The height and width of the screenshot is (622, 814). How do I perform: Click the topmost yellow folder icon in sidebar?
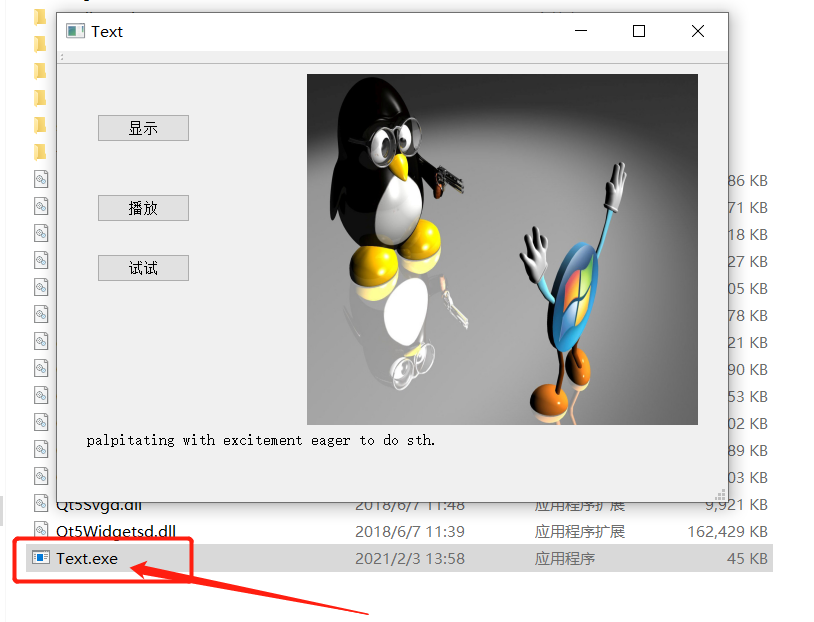(39, 17)
